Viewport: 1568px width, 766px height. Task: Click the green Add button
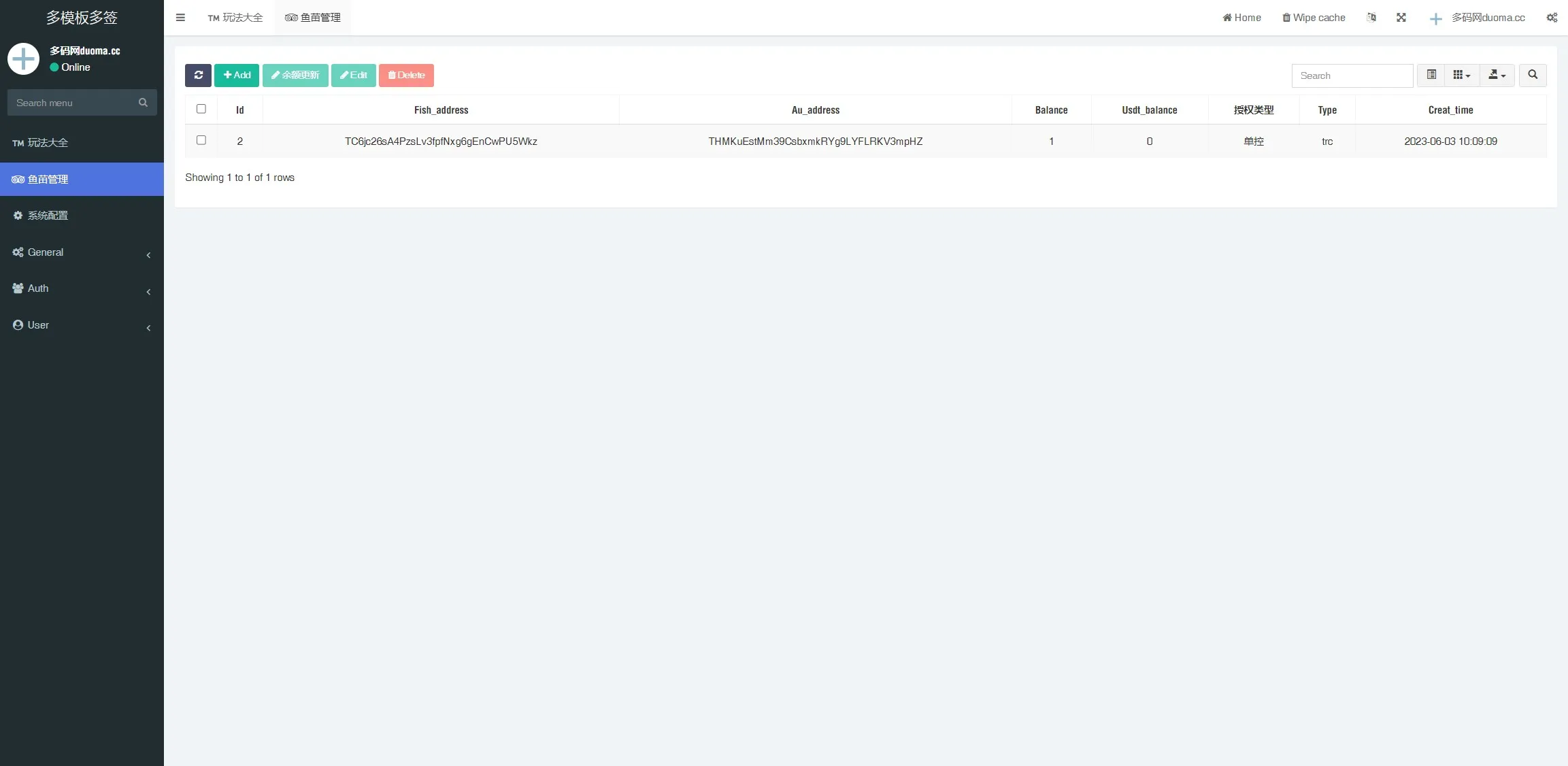click(x=237, y=75)
